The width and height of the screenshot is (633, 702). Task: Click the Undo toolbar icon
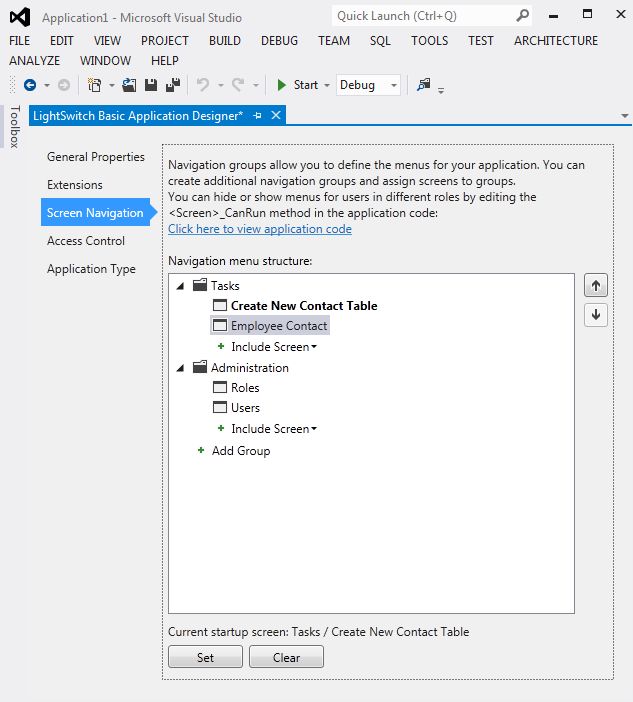coord(203,85)
